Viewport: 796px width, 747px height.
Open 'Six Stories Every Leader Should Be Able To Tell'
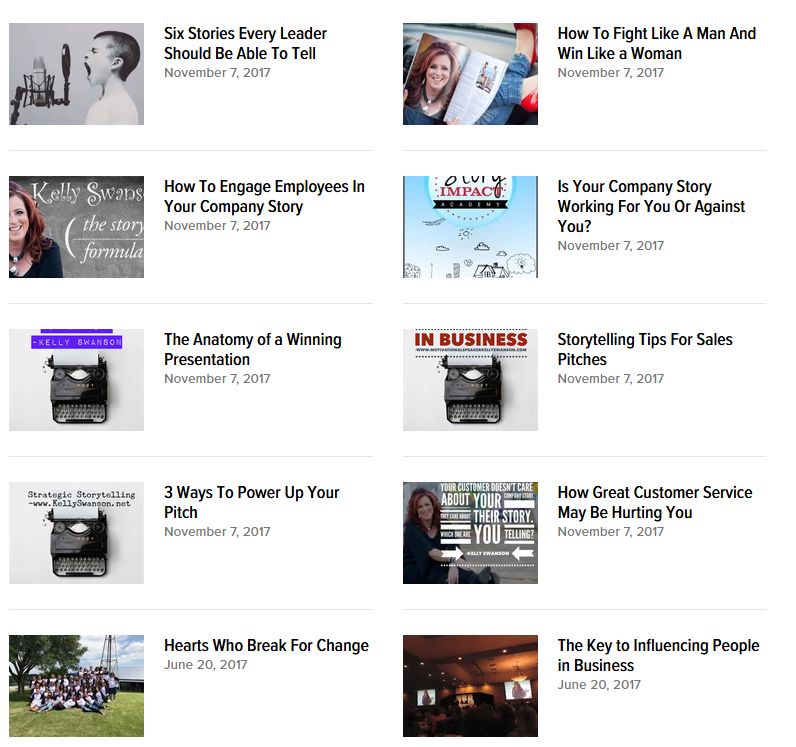coord(245,43)
